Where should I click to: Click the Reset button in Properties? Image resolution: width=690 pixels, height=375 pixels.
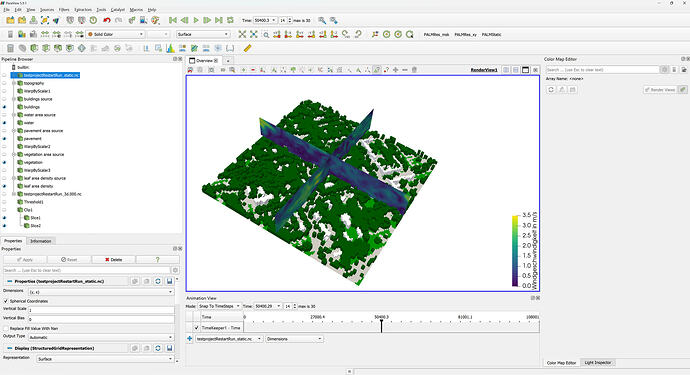[x=69, y=260]
